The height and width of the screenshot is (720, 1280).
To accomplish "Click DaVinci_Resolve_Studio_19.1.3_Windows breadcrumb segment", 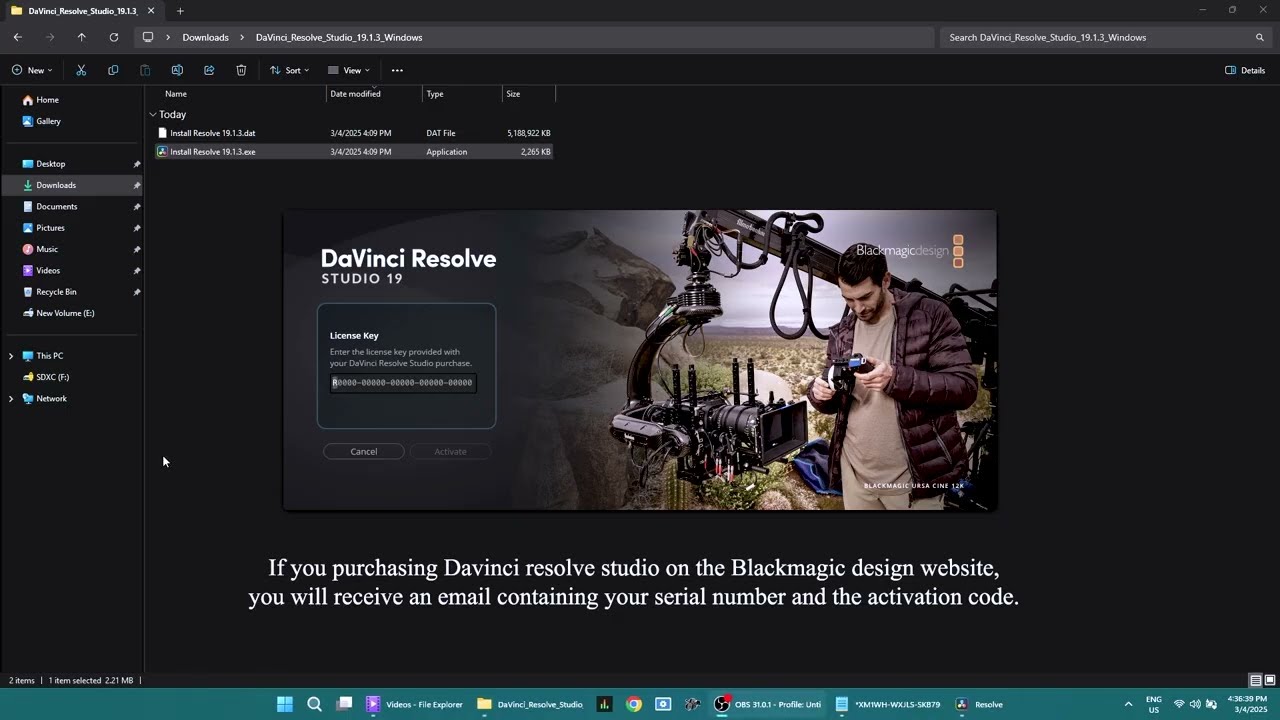I will pos(339,37).
